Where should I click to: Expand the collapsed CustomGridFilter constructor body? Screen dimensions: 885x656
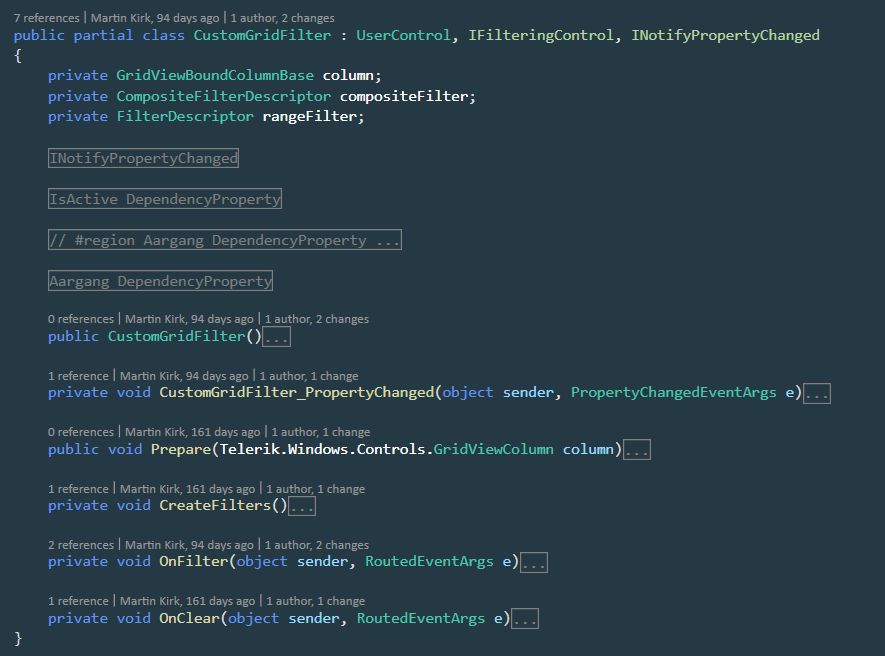click(x=277, y=337)
